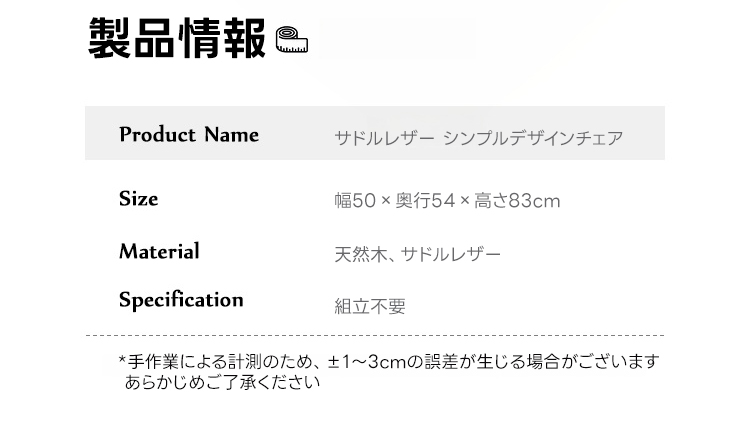Select the Material label
The height and width of the screenshot is (439, 750).
[x=159, y=251]
